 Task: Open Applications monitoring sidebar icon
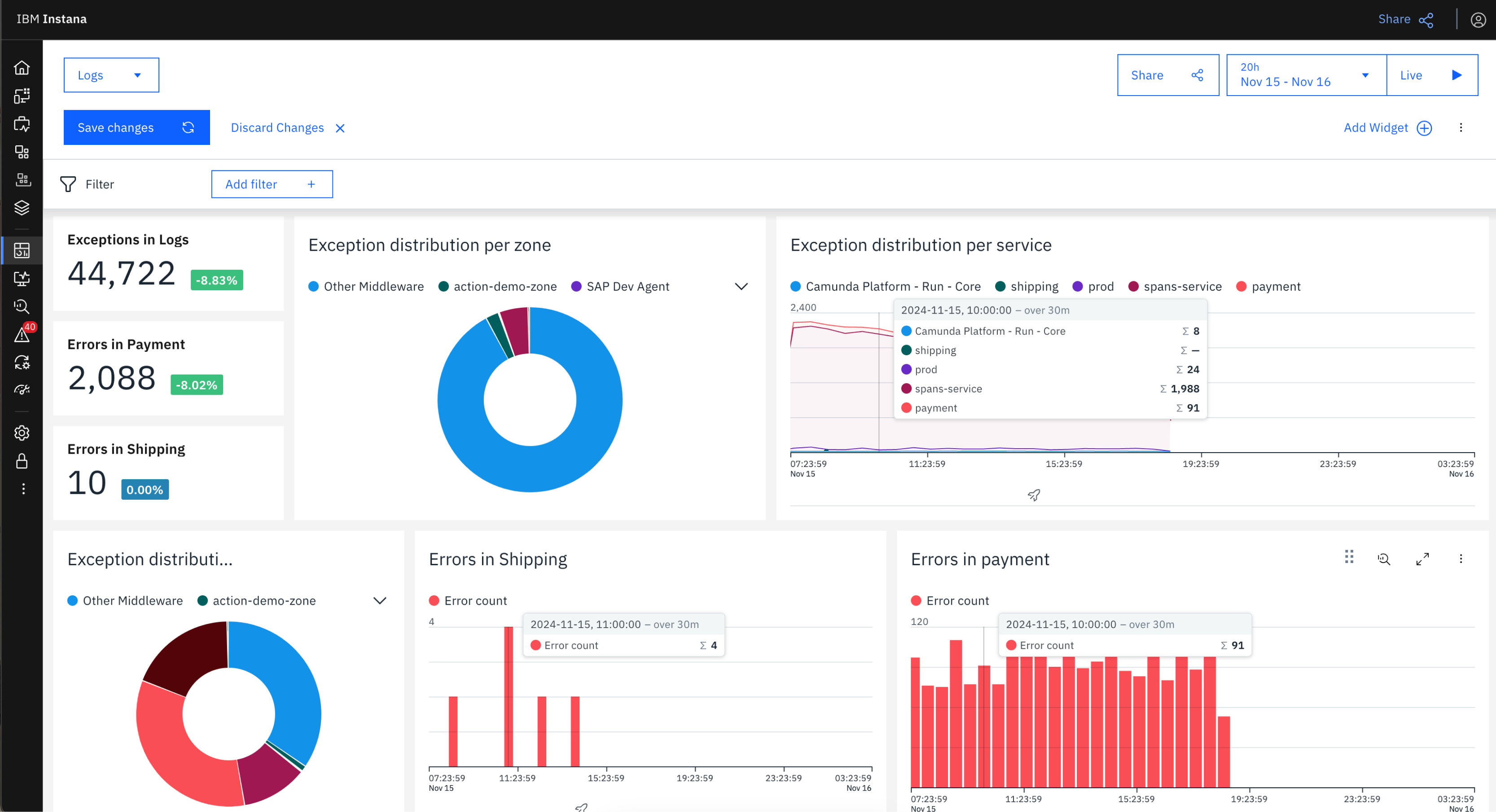pyautogui.click(x=22, y=124)
